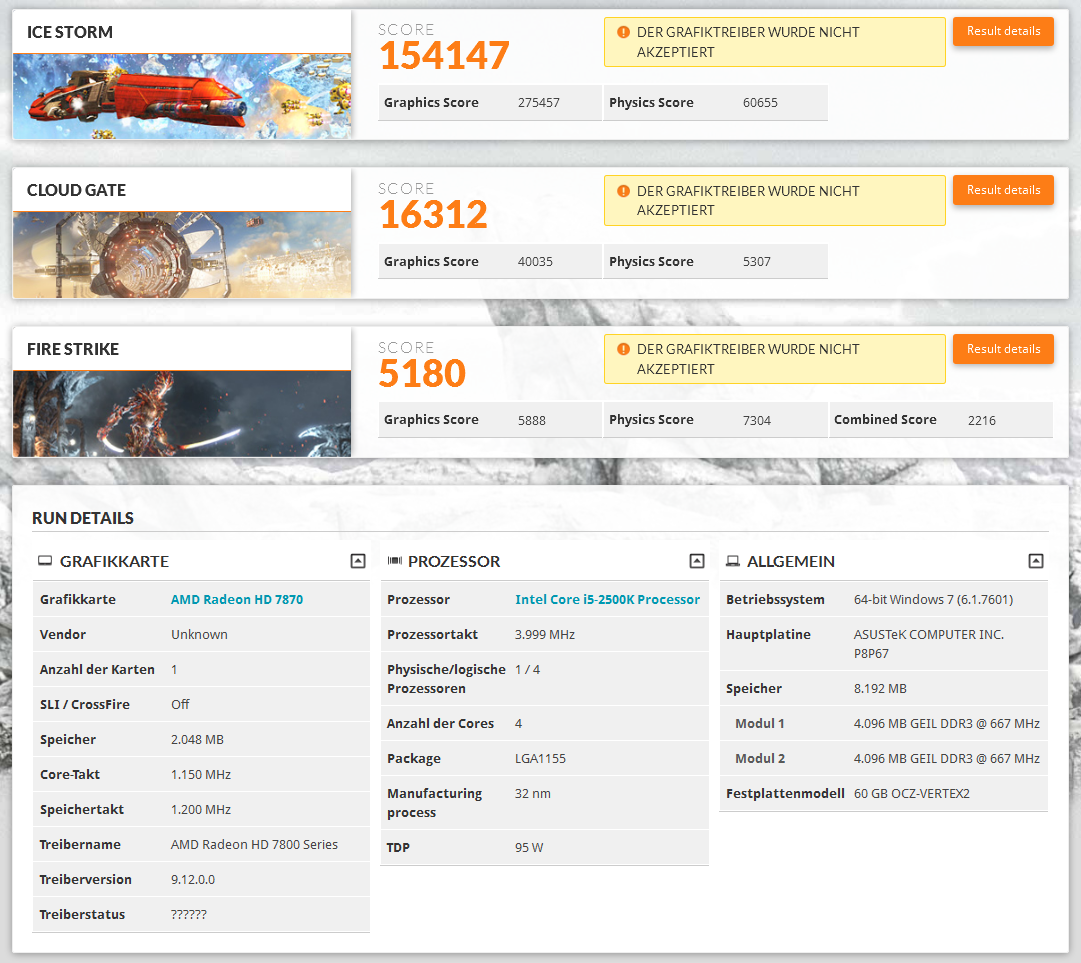
Task: Open the AMD Radeon HD 7870 link
Action: [236, 599]
